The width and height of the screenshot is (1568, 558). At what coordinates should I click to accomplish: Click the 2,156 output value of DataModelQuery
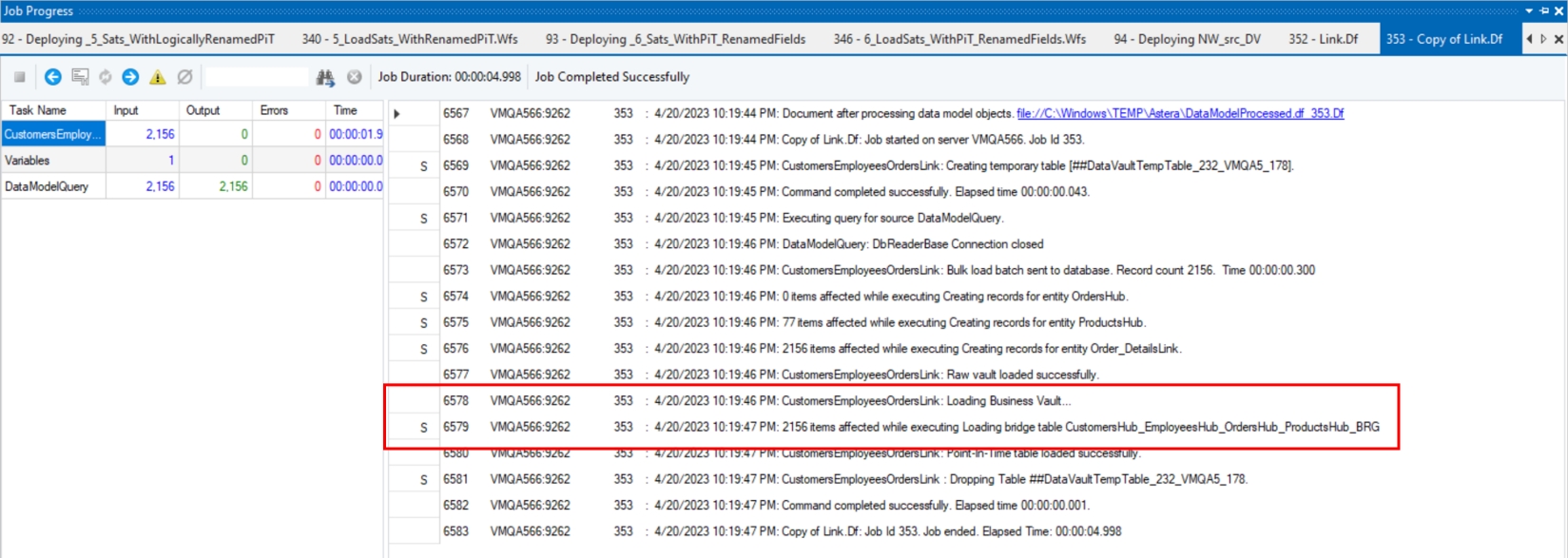233,186
